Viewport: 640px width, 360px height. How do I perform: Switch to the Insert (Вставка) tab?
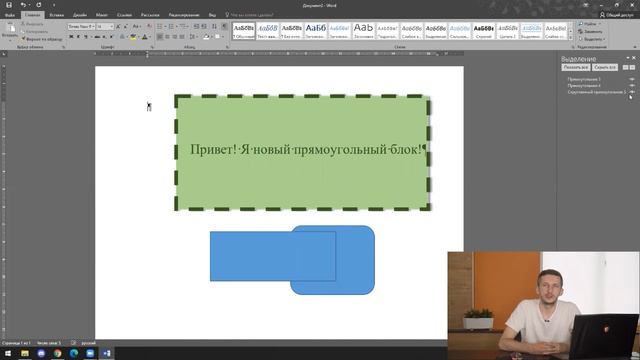coord(56,15)
